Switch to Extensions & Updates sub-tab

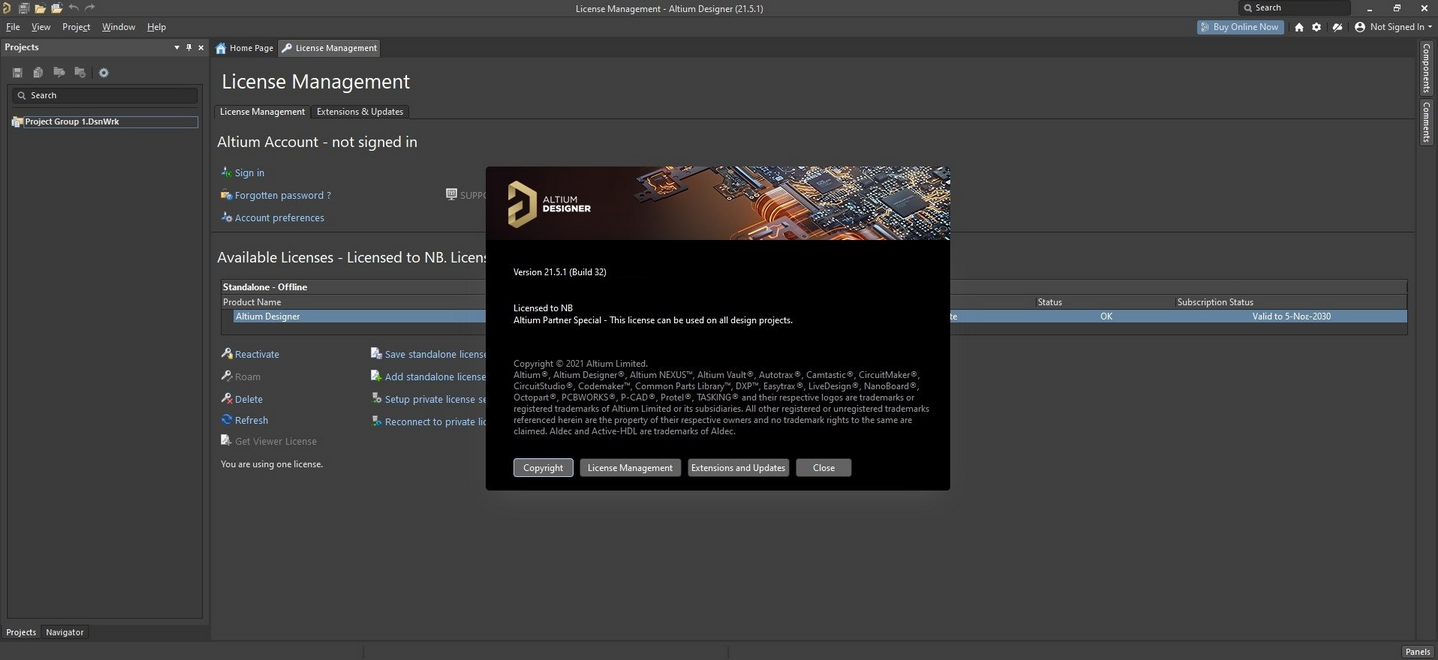360,112
